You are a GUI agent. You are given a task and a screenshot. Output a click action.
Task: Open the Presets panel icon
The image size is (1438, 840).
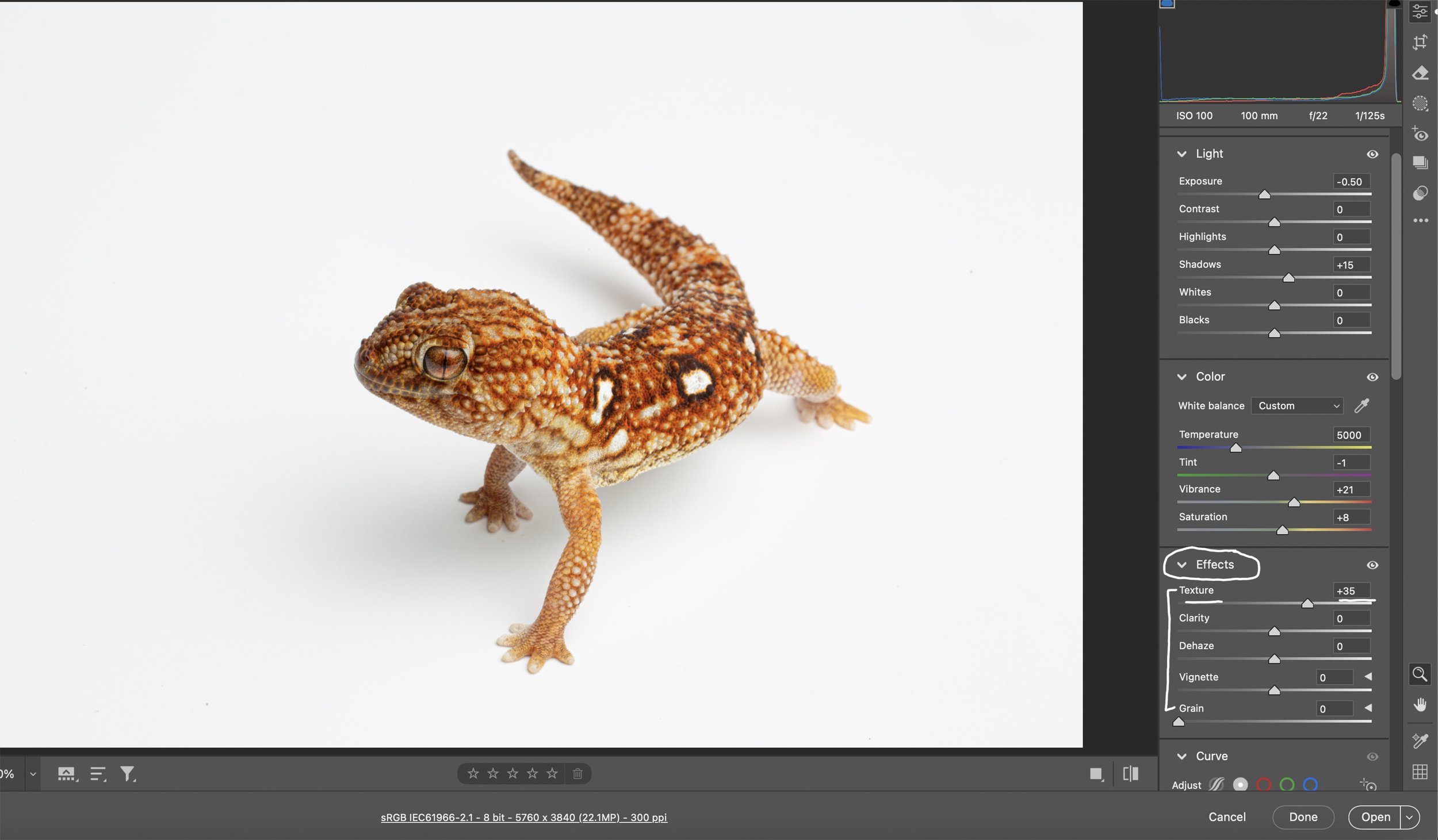point(1420,193)
